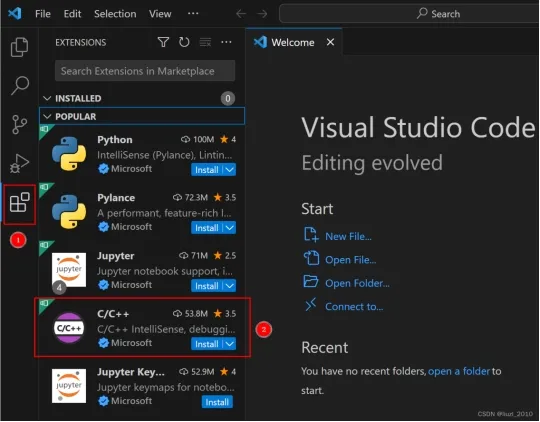Click the Open Folder icon under Start
Image resolution: width=540 pixels, height=422 pixels.
[311, 281]
